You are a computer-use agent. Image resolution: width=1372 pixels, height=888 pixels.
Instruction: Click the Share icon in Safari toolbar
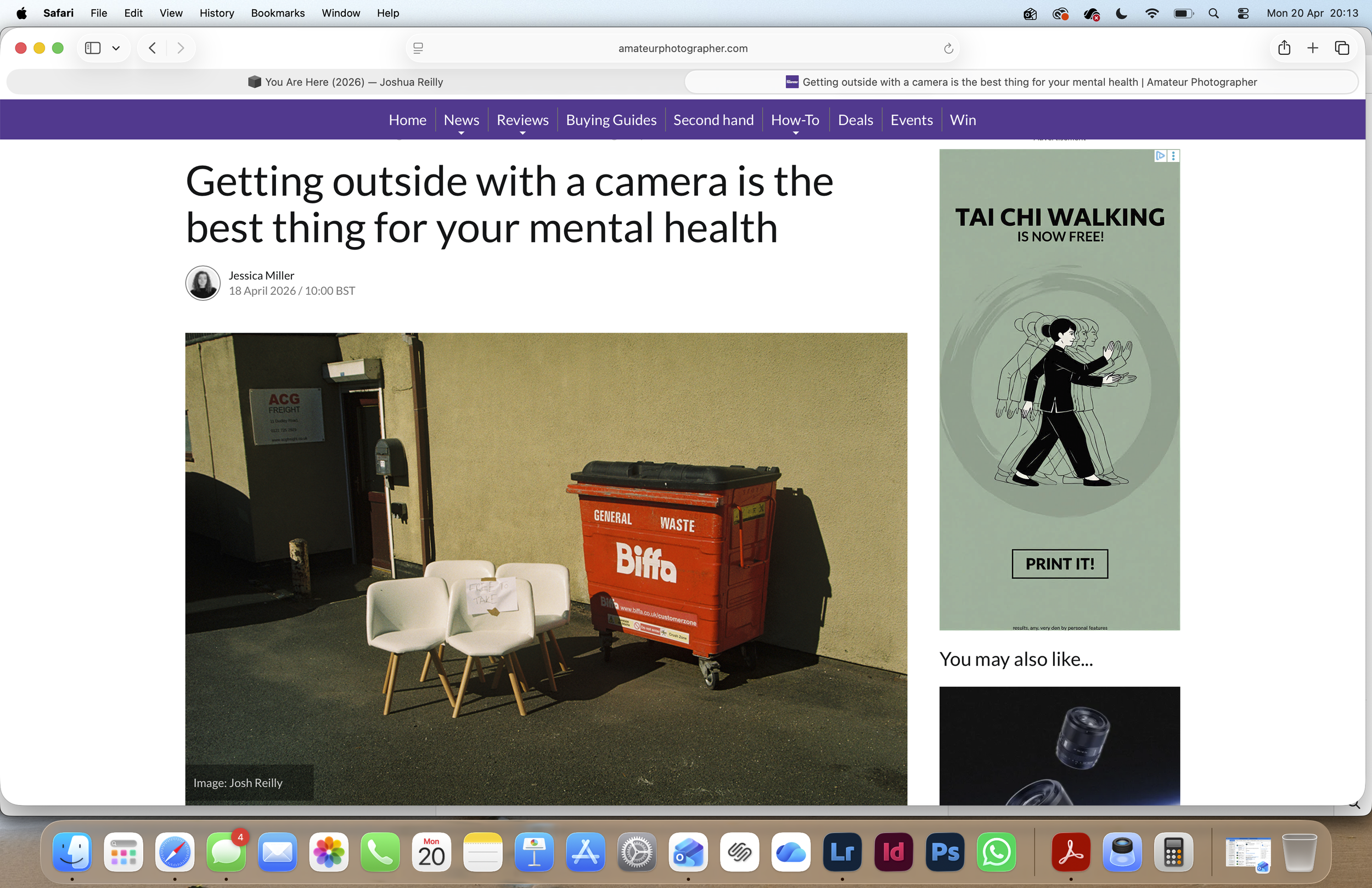[x=1284, y=48]
